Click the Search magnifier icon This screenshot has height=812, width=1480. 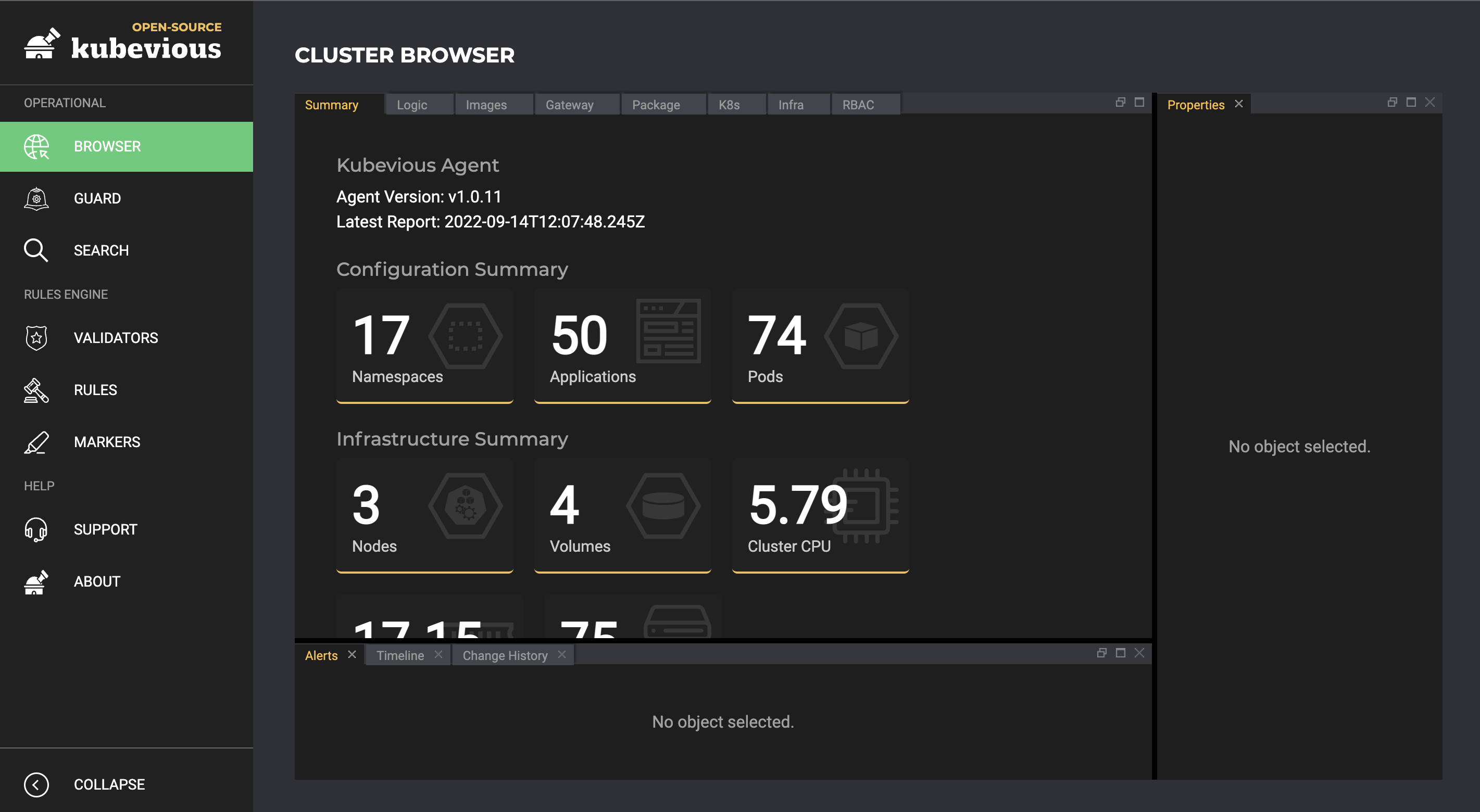(36, 250)
